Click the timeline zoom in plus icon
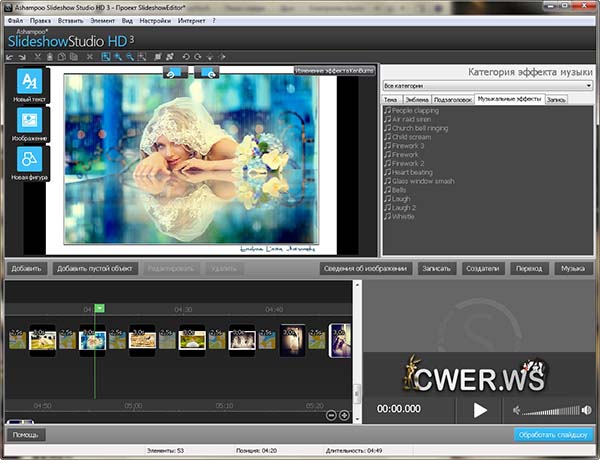The width and height of the screenshot is (600, 460). (344, 415)
